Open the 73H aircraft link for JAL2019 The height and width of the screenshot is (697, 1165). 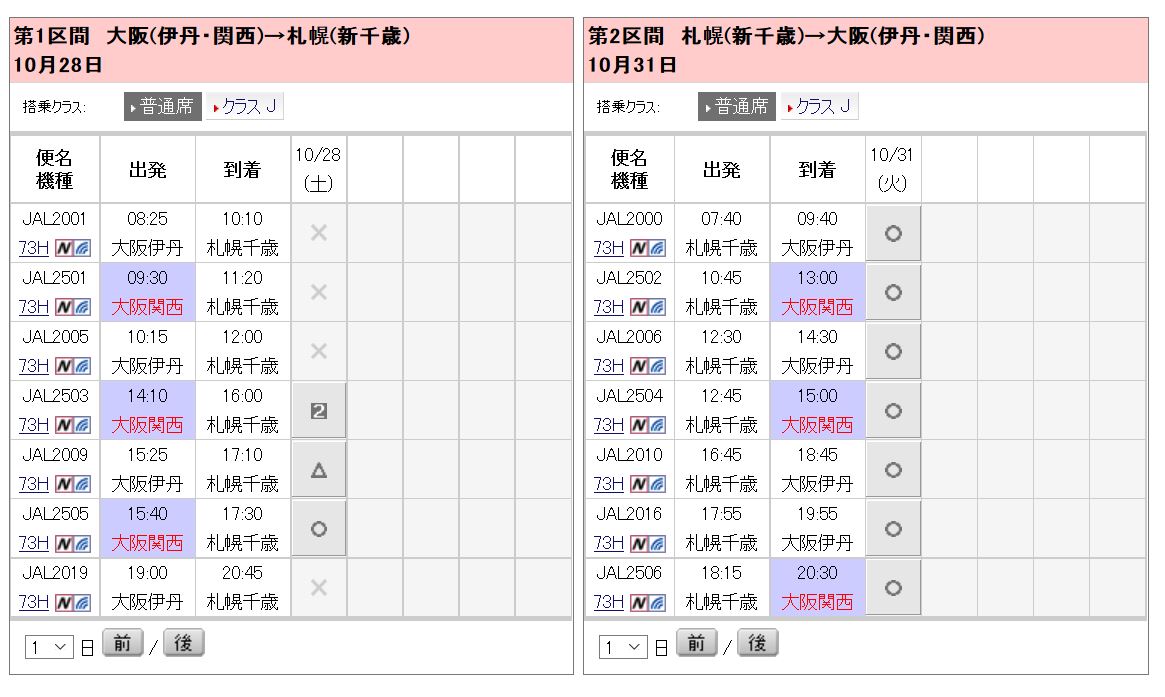click(33, 603)
